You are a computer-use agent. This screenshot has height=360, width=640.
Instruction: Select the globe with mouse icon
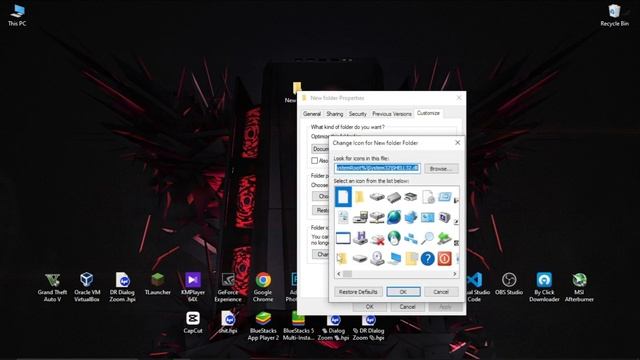click(394, 238)
